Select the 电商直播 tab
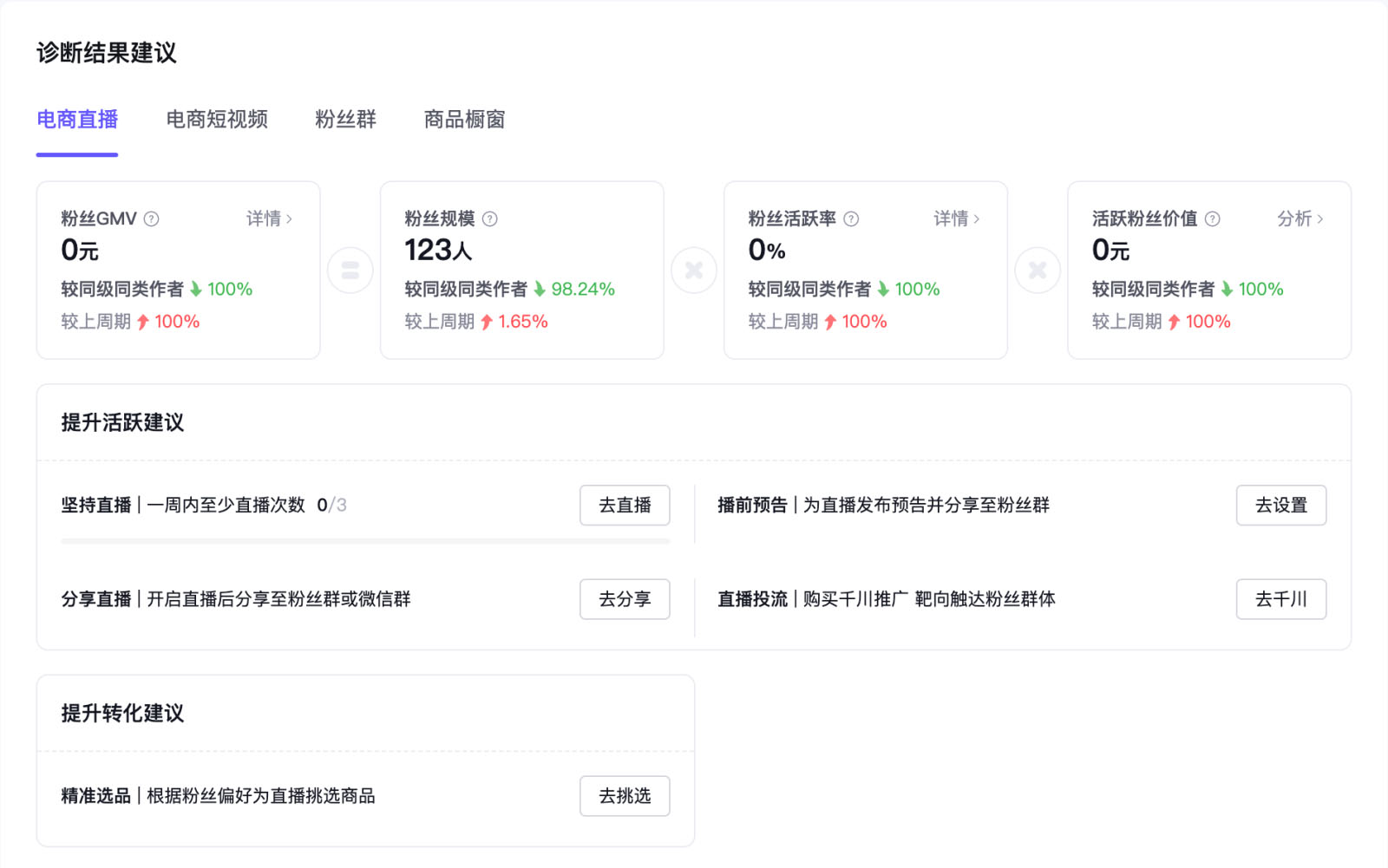Image resolution: width=1388 pixels, height=868 pixels. pyautogui.click(x=77, y=120)
